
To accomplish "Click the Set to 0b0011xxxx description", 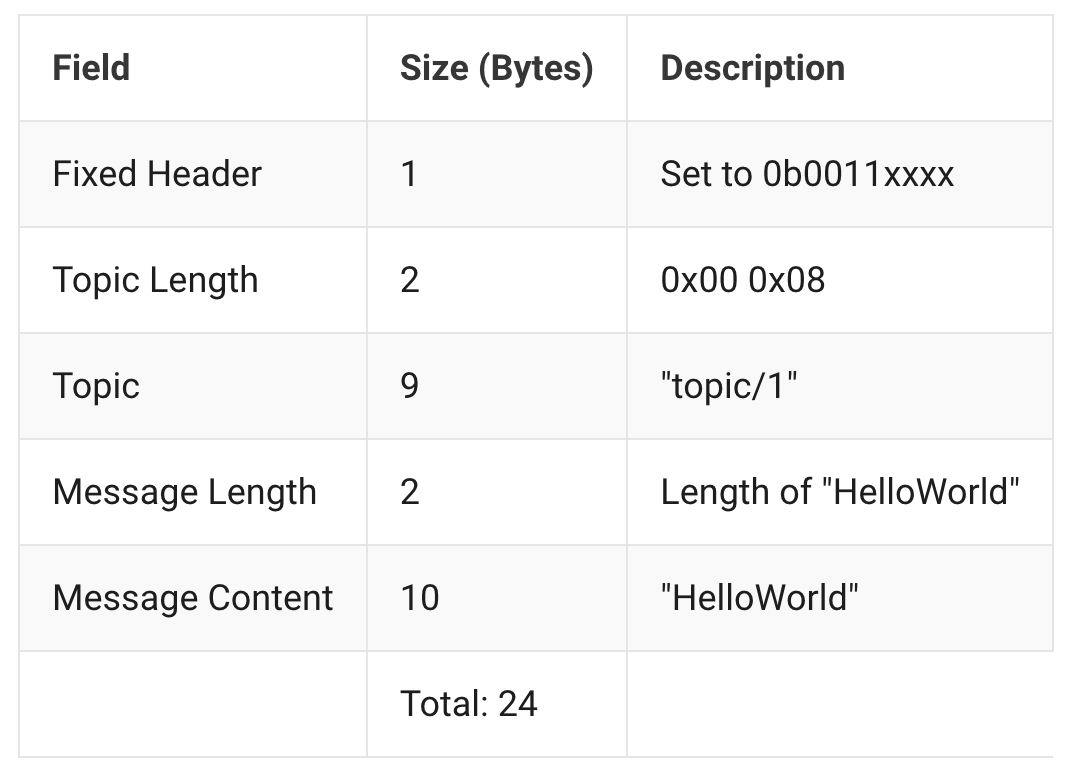I will coord(807,174).
